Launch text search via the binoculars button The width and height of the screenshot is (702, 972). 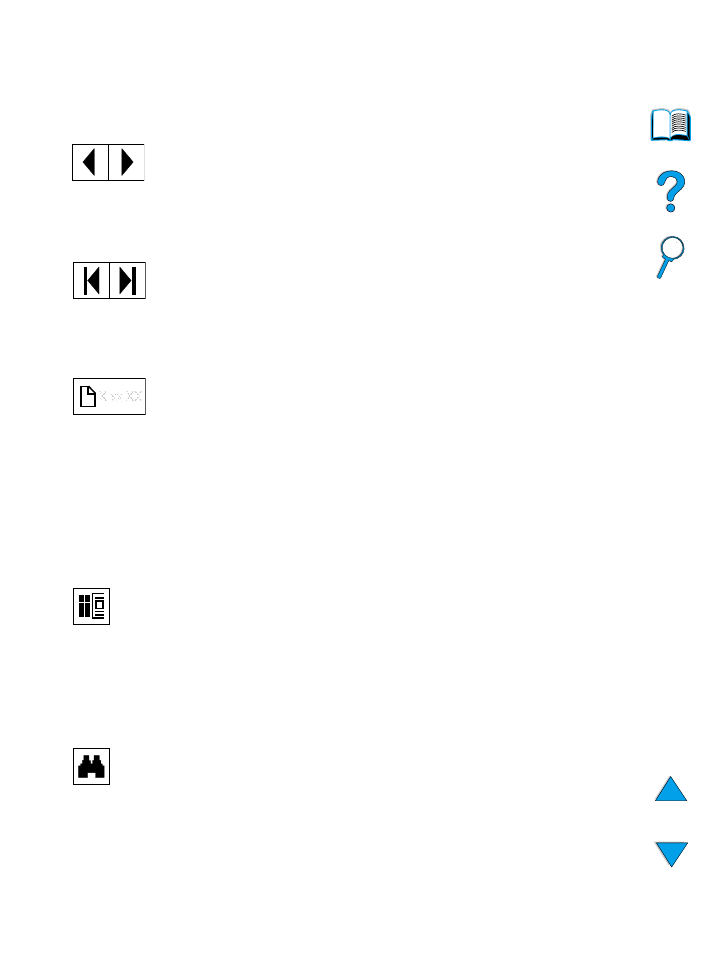coord(91,766)
